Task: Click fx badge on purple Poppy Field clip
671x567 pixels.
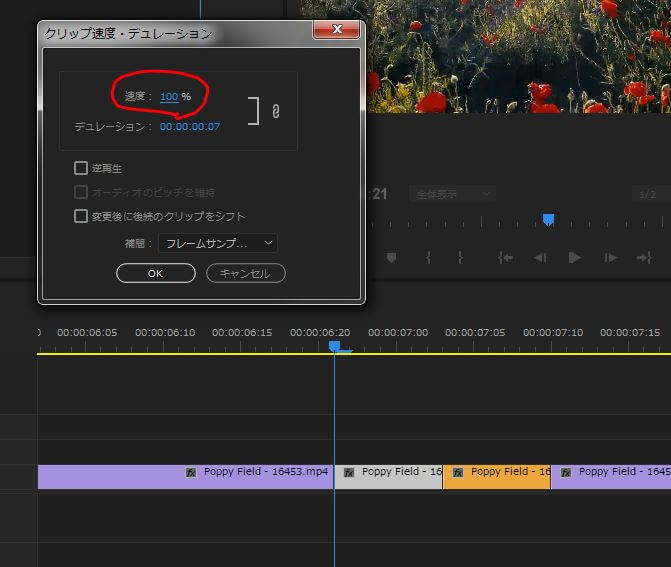Action: pyautogui.click(x=191, y=472)
